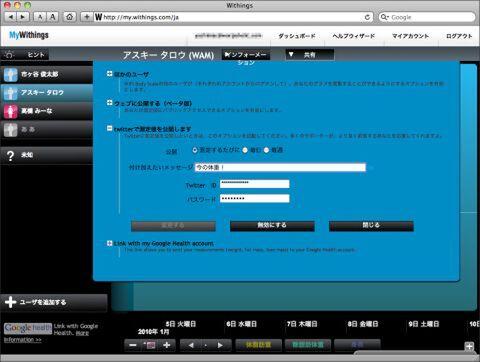Open the browser home page icon

pyautogui.click(x=69, y=17)
